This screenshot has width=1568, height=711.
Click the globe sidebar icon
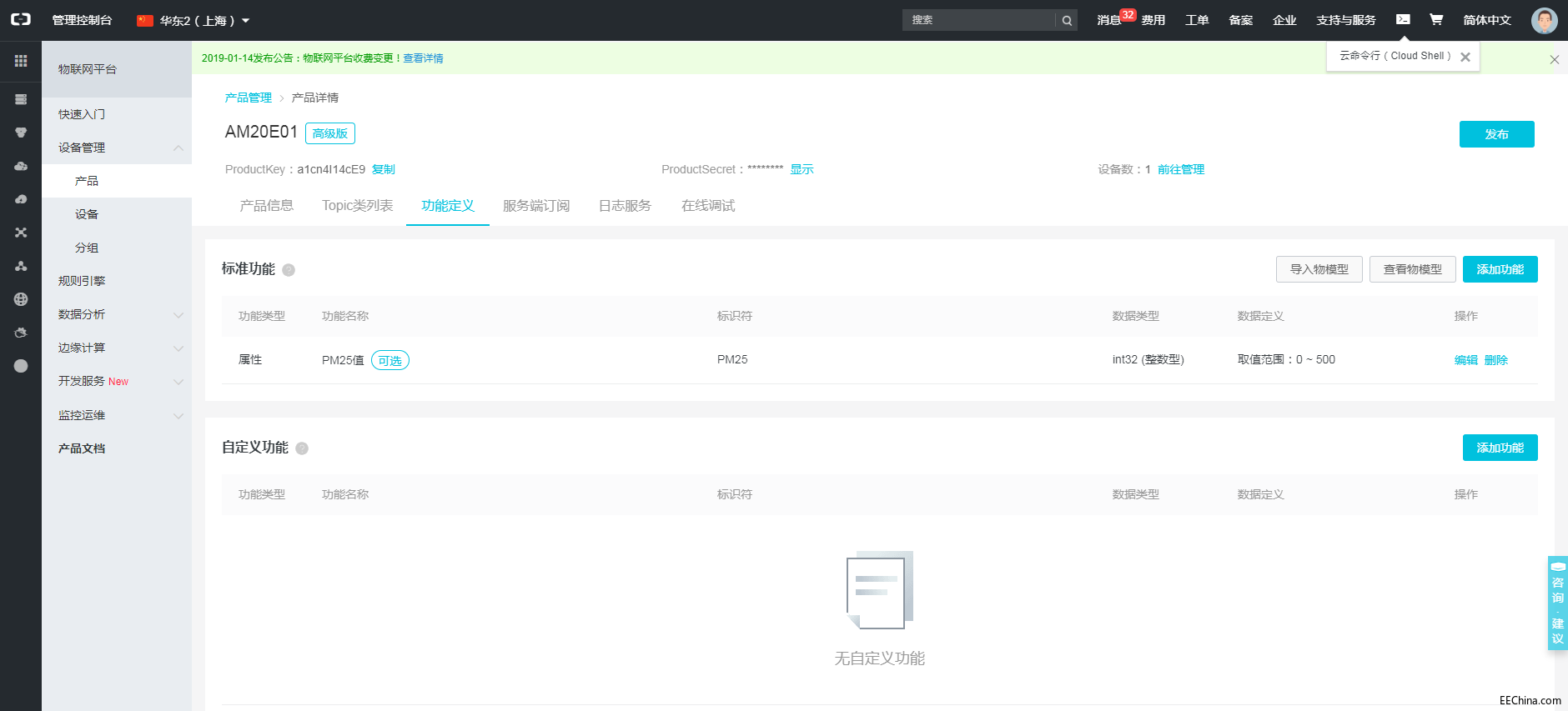coord(21,299)
